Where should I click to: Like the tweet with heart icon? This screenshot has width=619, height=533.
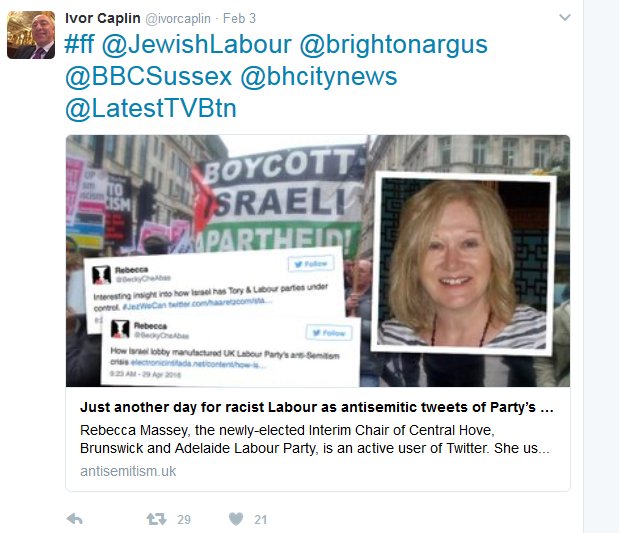[x=236, y=519]
